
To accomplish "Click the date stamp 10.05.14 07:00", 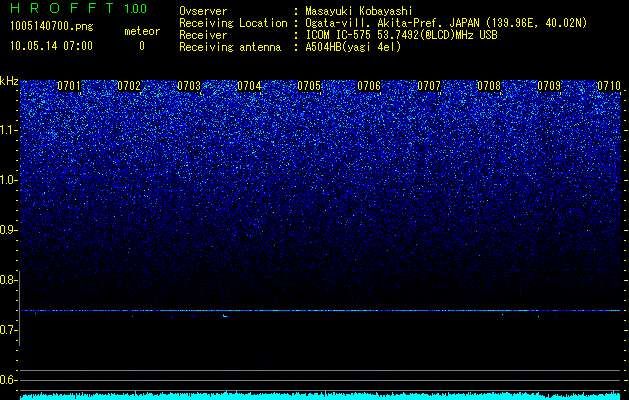I will click(51, 46).
